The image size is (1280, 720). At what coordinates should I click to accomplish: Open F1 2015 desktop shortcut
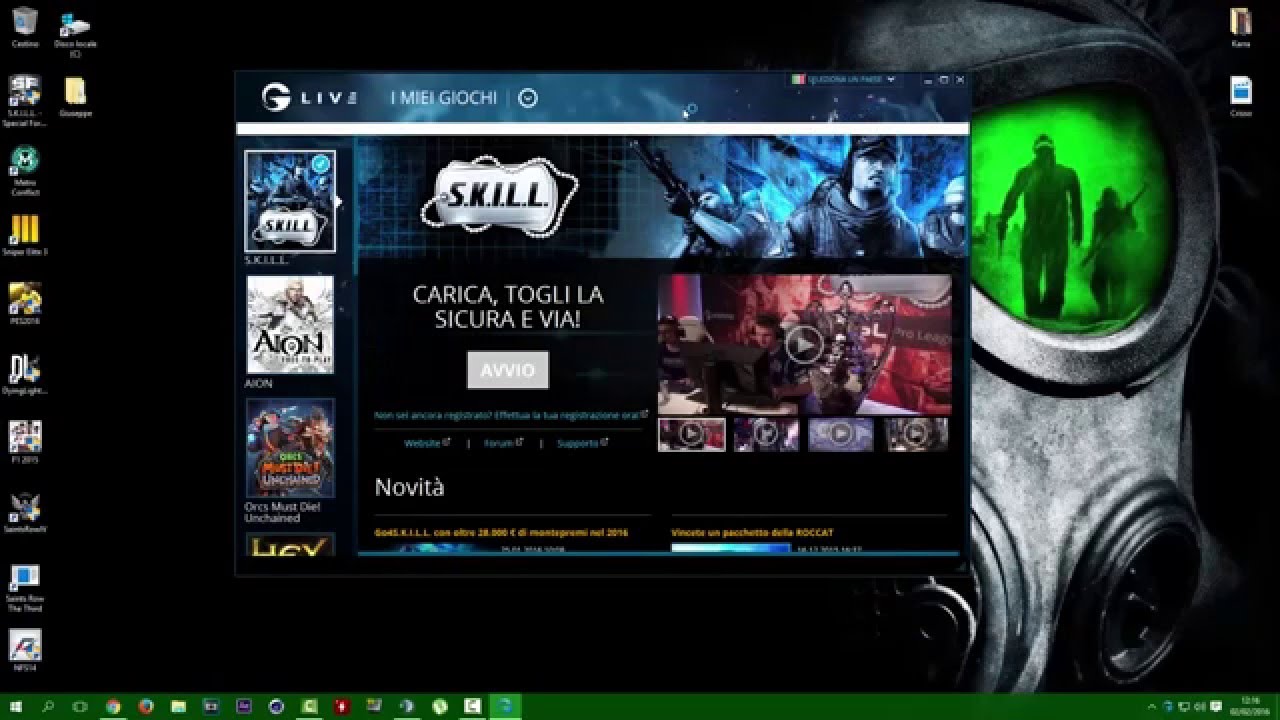pyautogui.click(x=25, y=442)
